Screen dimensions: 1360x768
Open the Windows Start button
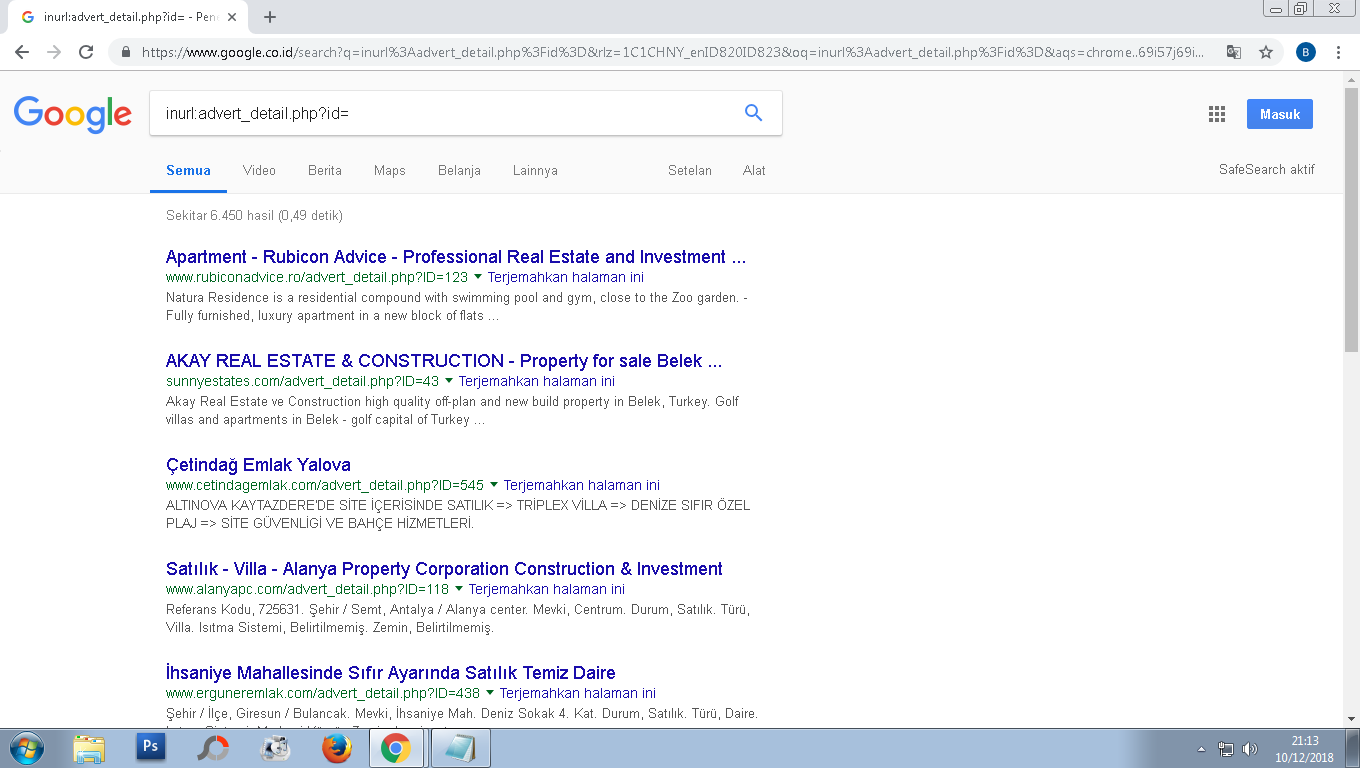26,748
